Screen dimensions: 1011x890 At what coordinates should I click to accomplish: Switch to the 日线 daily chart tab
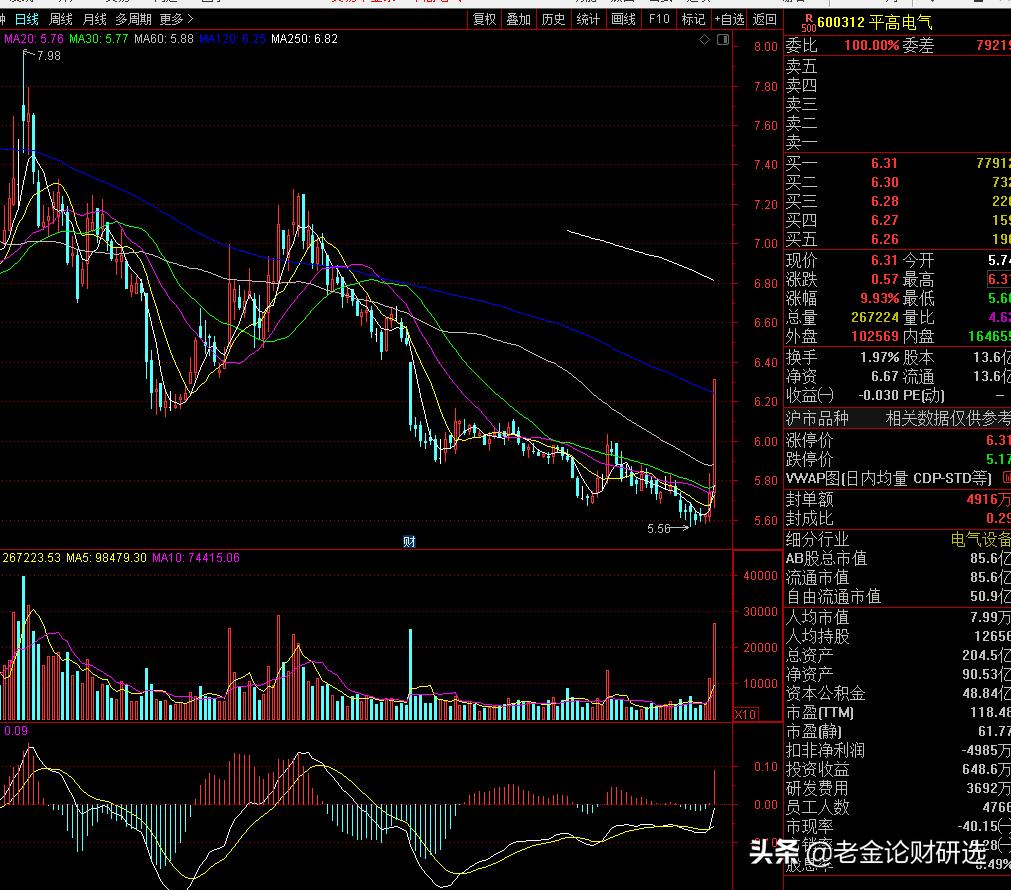click(x=26, y=19)
